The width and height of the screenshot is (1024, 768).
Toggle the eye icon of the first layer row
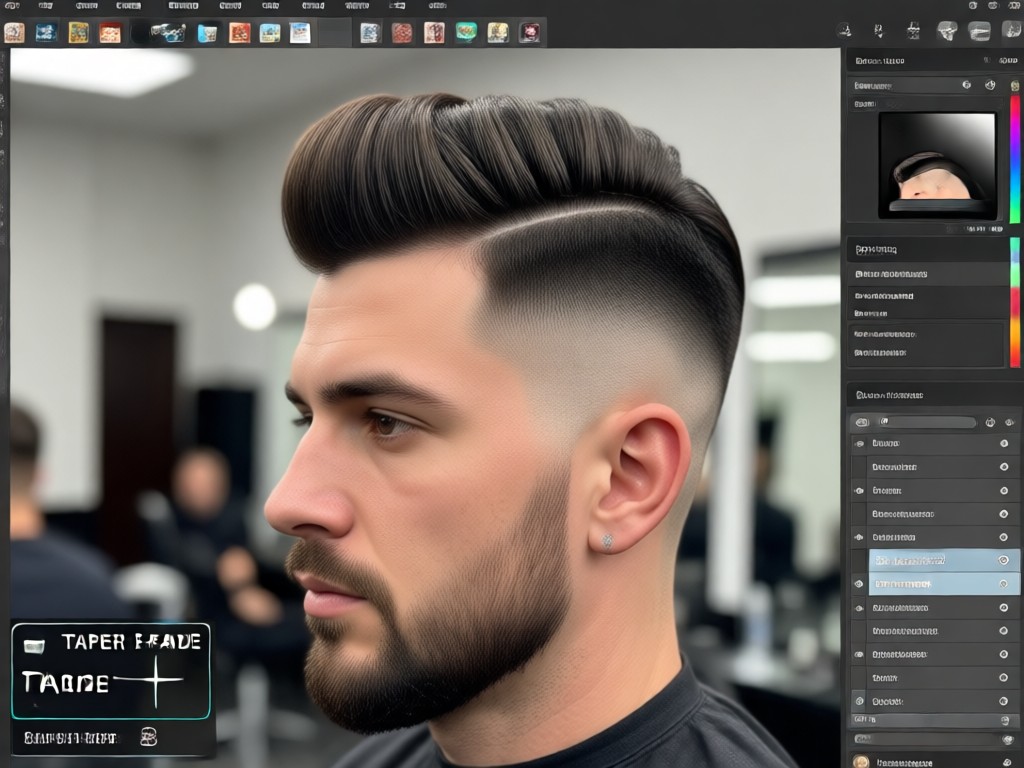pos(859,443)
